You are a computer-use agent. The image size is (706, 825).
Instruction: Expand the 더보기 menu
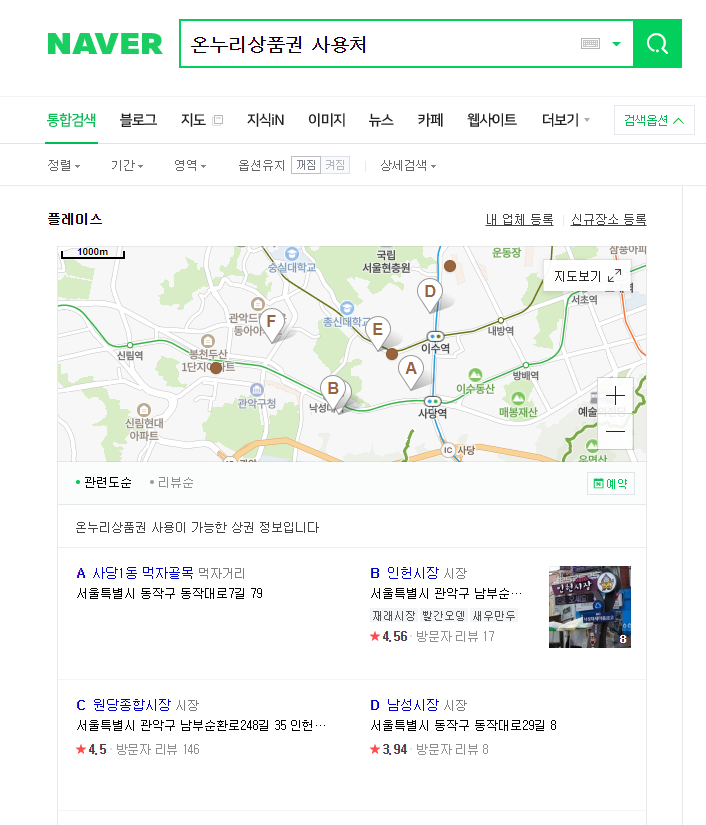click(566, 120)
